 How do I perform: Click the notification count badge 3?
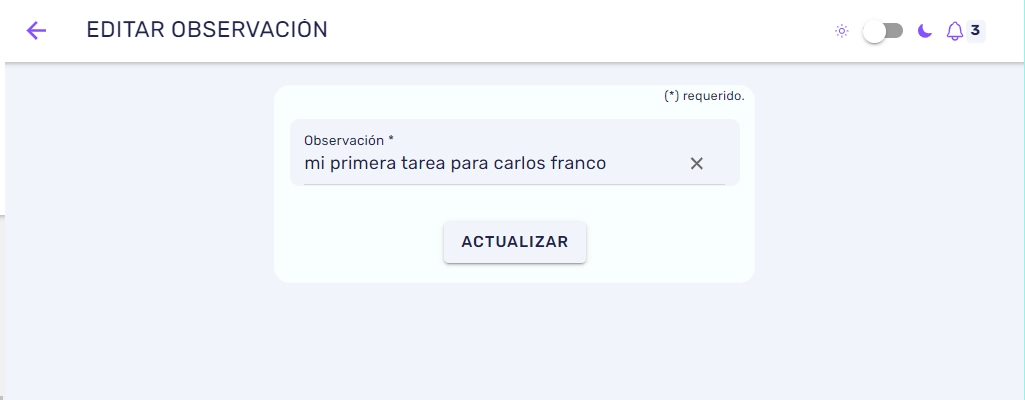click(975, 30)
